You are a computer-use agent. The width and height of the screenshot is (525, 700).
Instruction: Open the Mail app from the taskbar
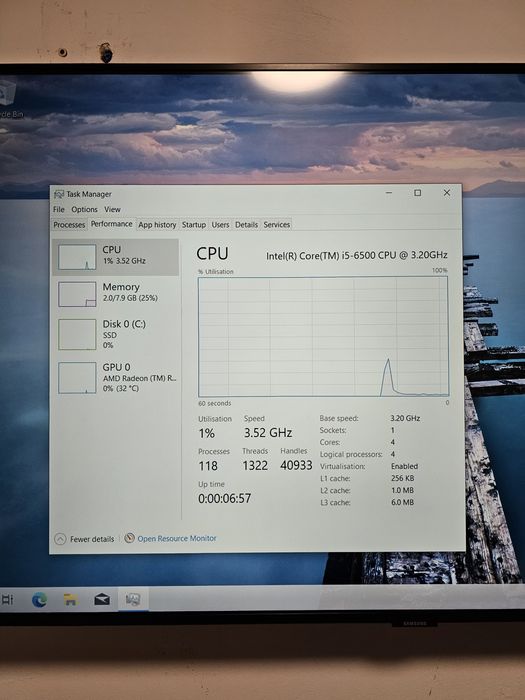pos(102,599)
